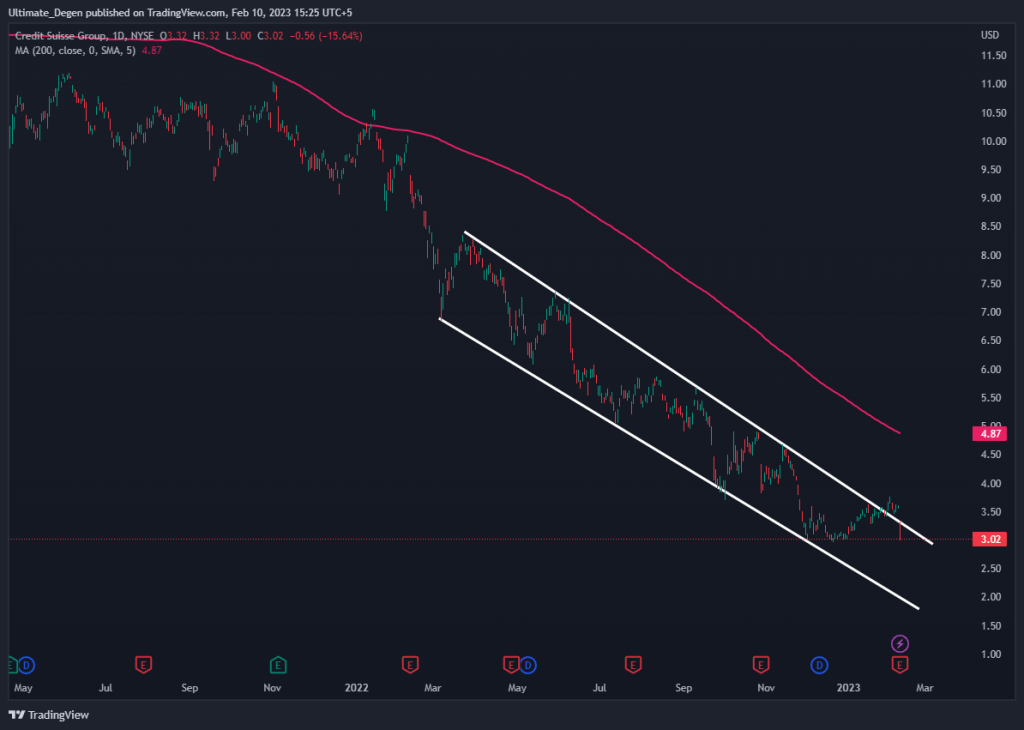This screenshot has width=1024, height=730.
Task: Click the 8.50 price axis label
Action: click(x=991, y=226)
